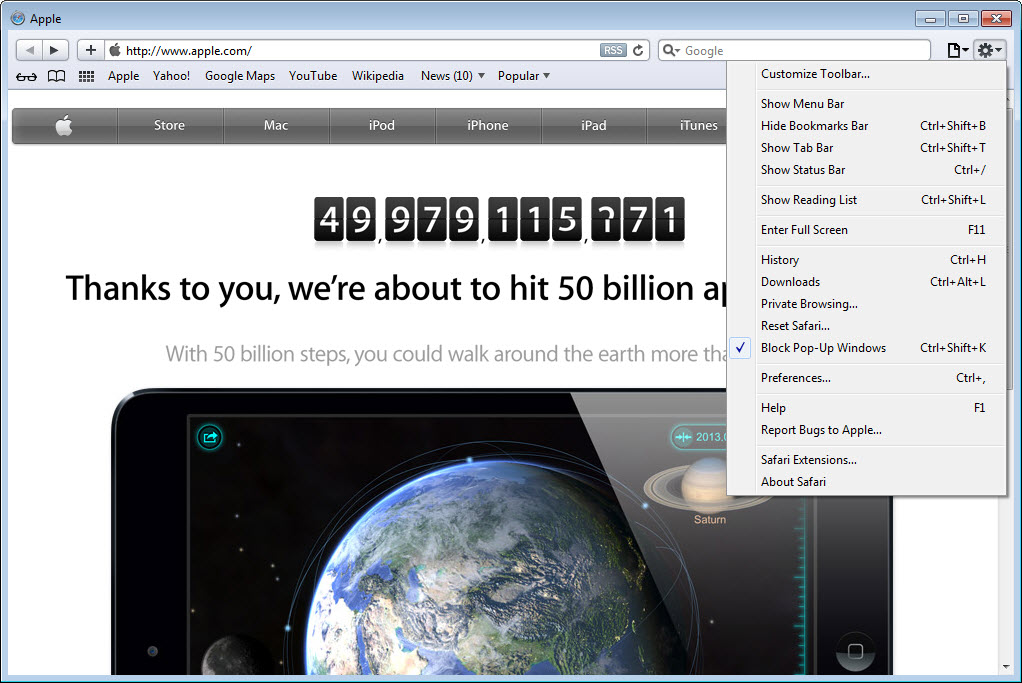Select Private Browsing... menu item
The image size is (1022, 683).
point(866,304)
